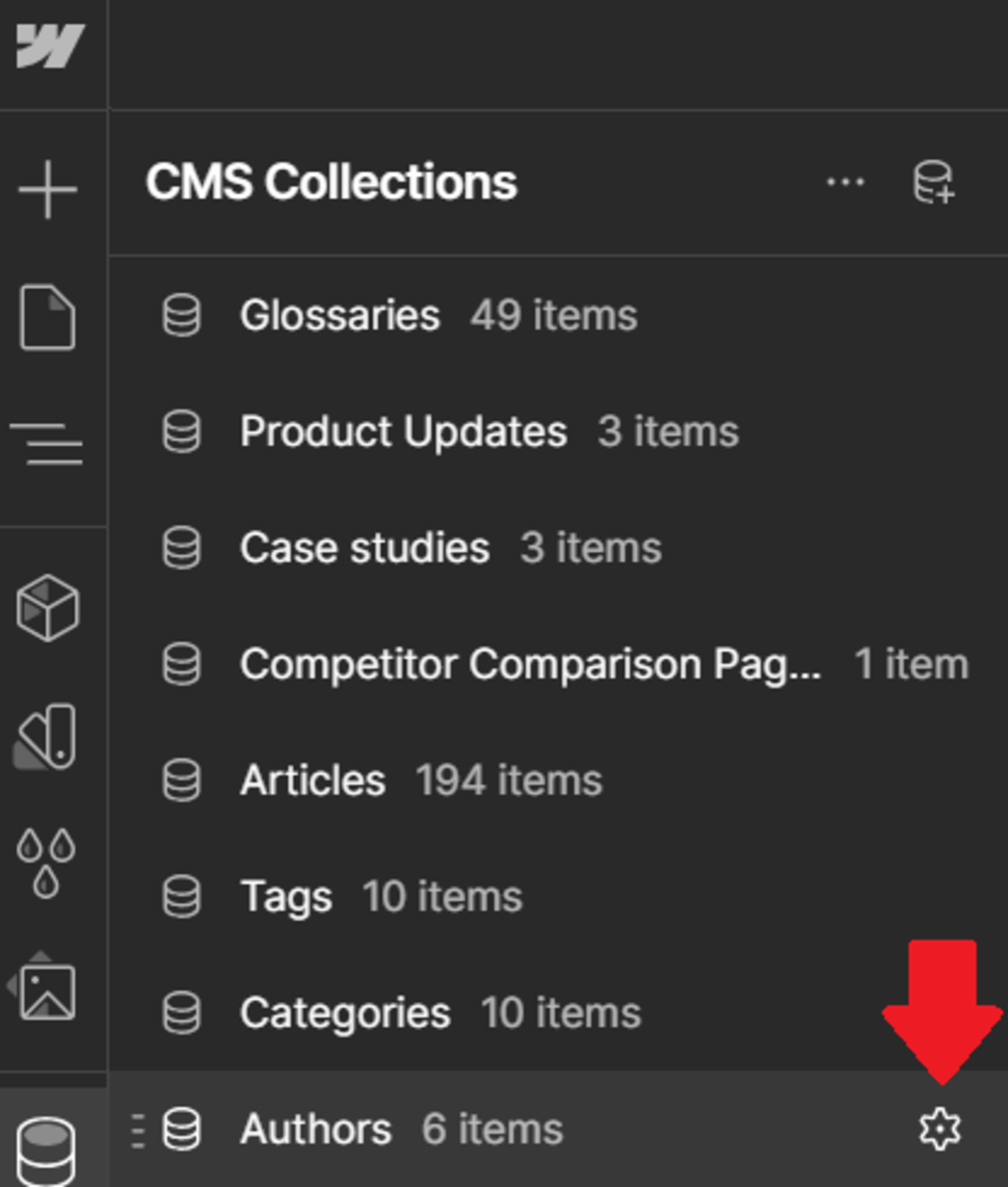Open the Categories collection
The width and height of the screenshot is (1008, 1187).
click(x=344, y=1013)
